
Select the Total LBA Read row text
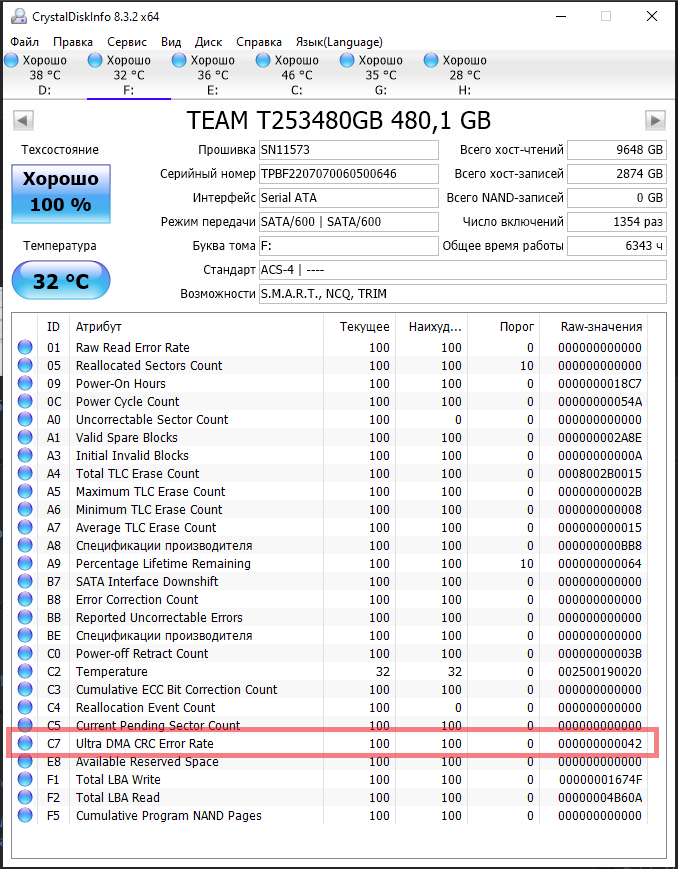pyautogui.click(x=118, y=798)
